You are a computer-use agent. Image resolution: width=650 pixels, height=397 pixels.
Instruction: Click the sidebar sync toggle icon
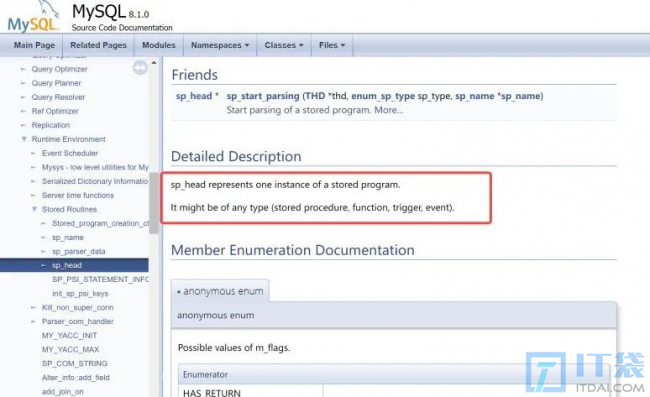(x=140, y=68)
